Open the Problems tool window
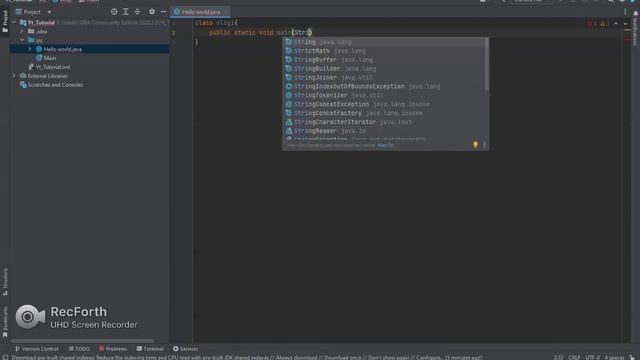This screenshot has width=640, height=360. pos(113,349)
